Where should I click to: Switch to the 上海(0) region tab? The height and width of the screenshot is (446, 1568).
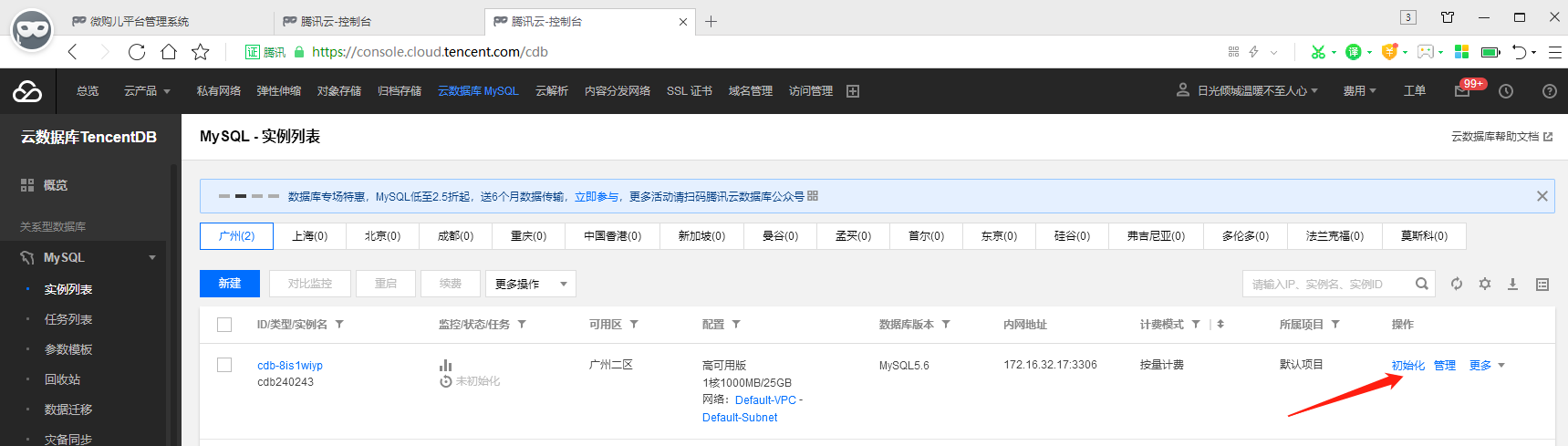tap(309, 236)
